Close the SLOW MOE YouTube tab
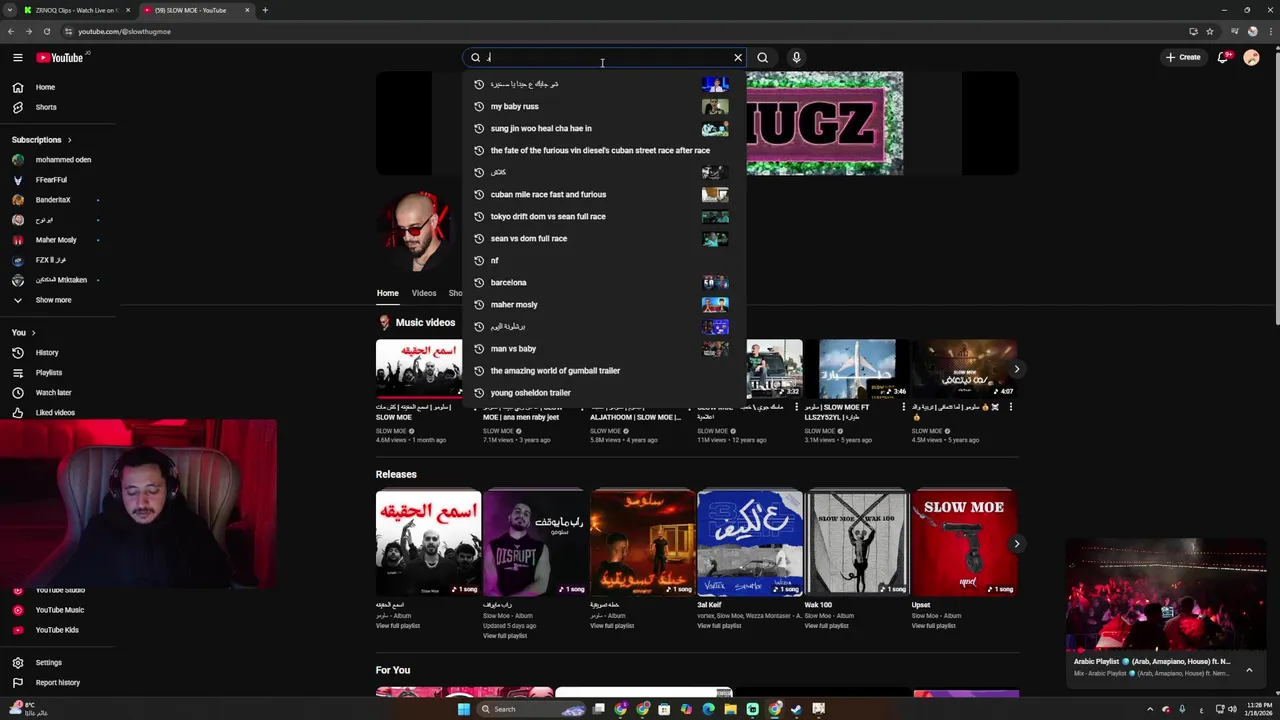This screenshot has height=720, width=1280. (x=246, y=10)
